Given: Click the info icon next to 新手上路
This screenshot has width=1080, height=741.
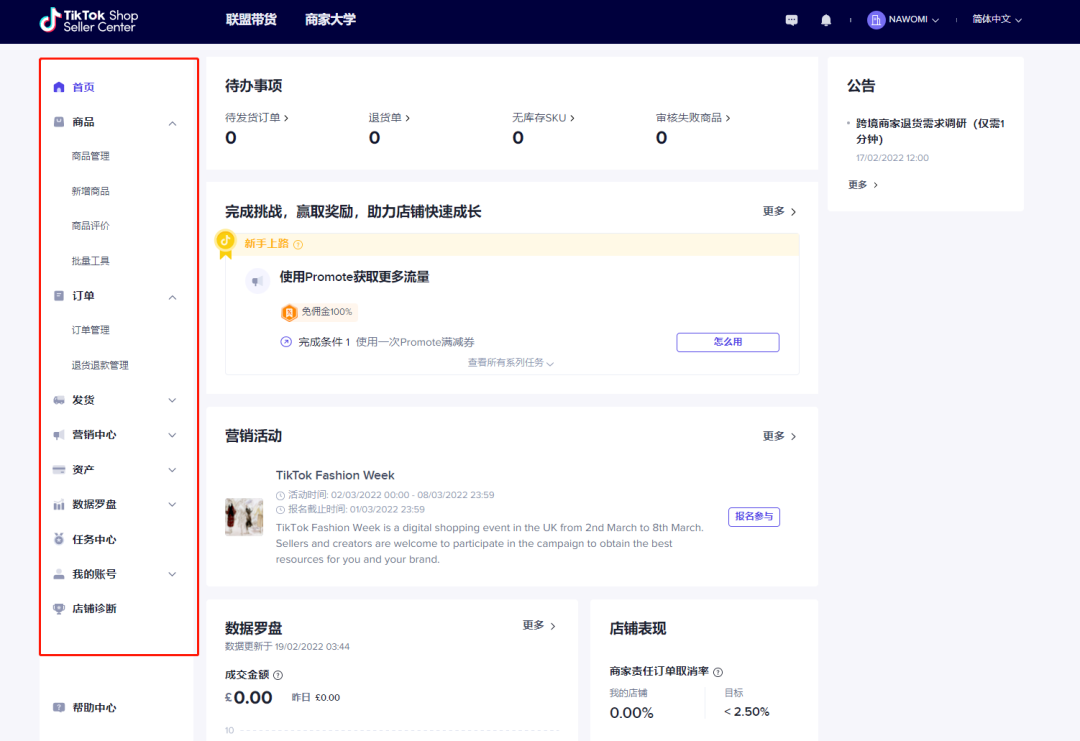Looking at the screenshot, I should 298,244.
